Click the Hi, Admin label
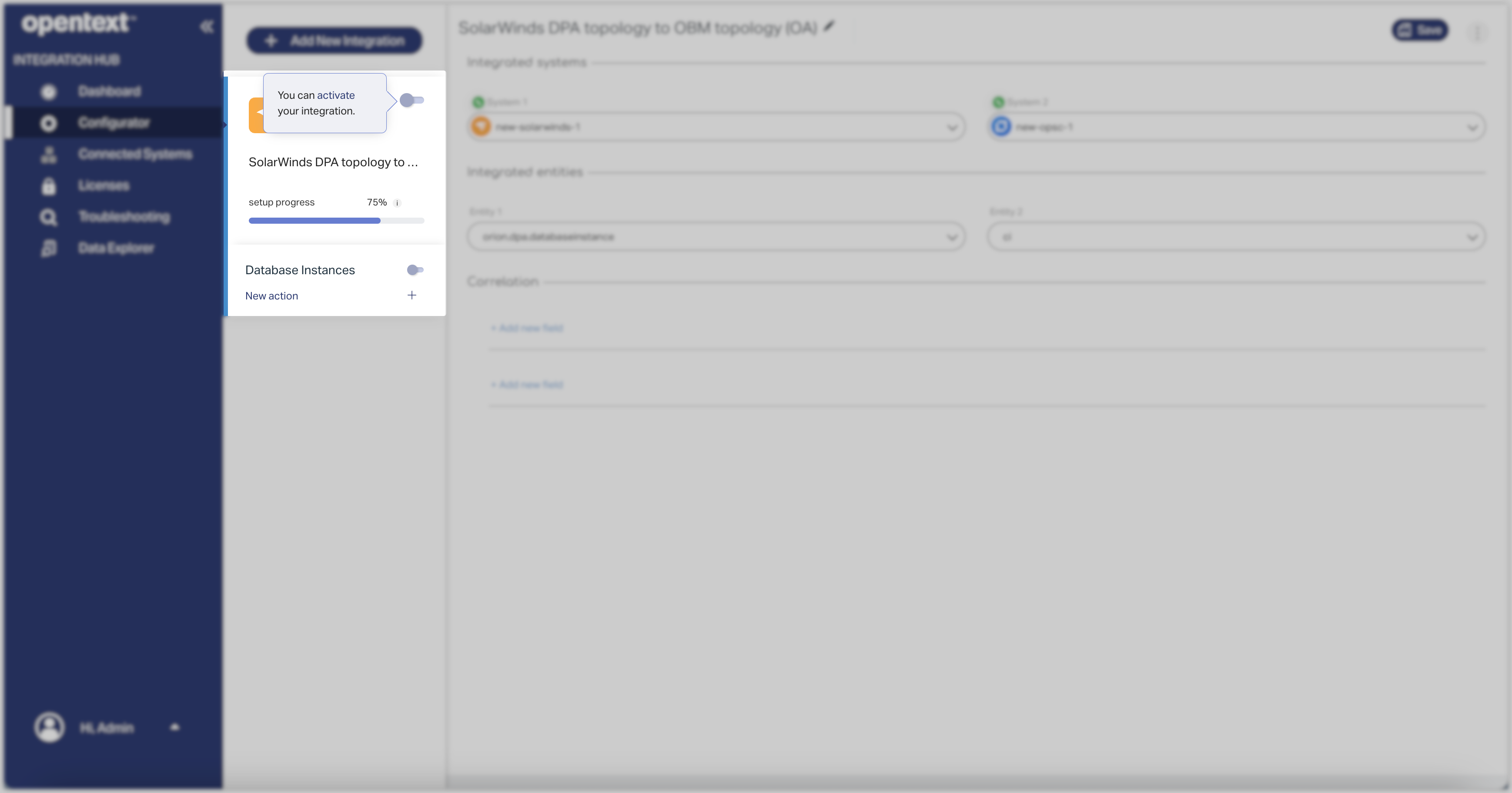Screen dimensions: 1512x793 (x=107, y=728)
